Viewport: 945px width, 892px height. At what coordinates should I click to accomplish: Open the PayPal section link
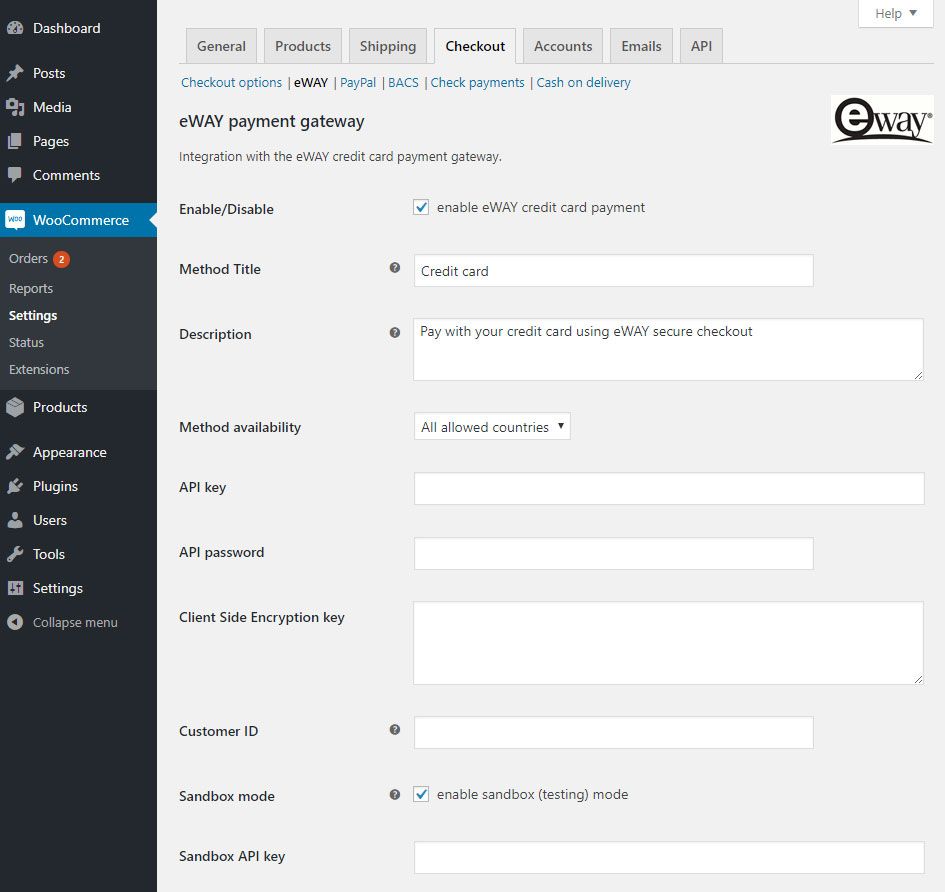point(358,83)
